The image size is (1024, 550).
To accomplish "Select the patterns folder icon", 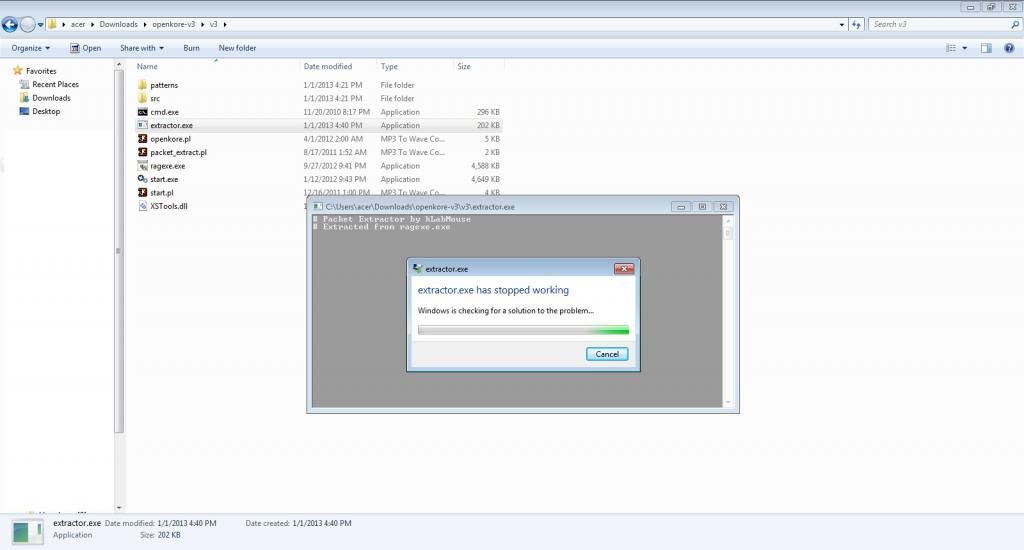I will click(142, 85).
